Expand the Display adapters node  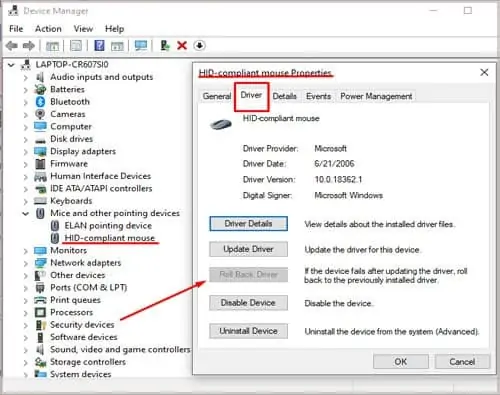(26, 152)
